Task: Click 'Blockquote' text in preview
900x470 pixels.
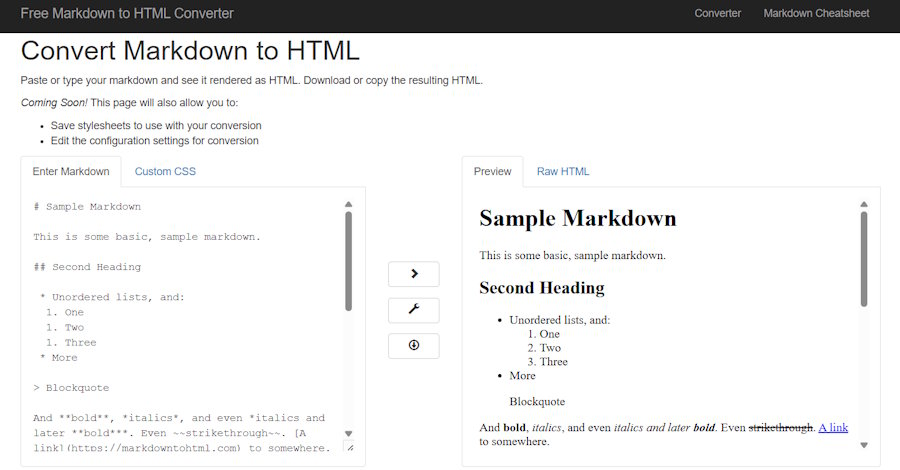Action: click(x=537, y=402)
